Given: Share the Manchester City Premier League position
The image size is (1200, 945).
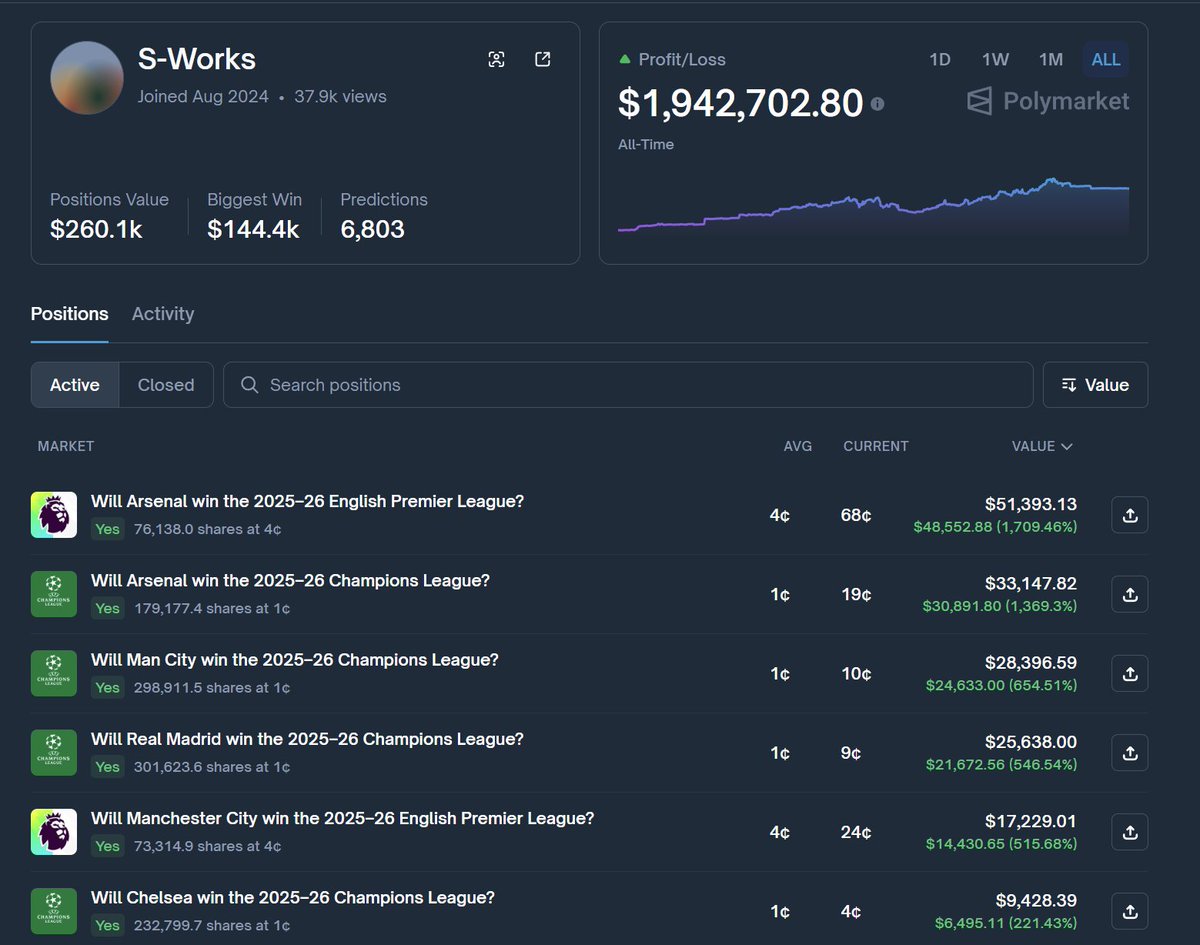Looking at the screenshot, I should 1130,831.
